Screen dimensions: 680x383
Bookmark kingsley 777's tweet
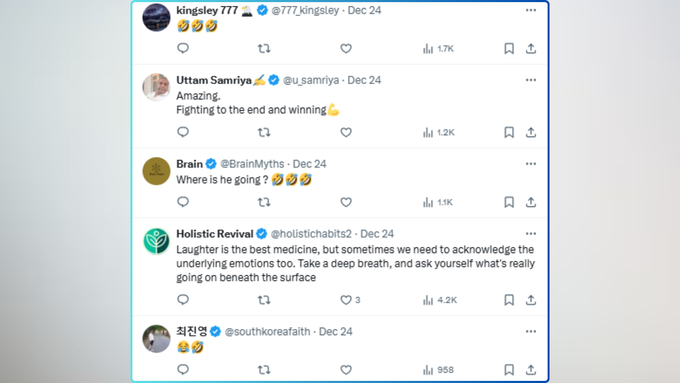point(509,48)
